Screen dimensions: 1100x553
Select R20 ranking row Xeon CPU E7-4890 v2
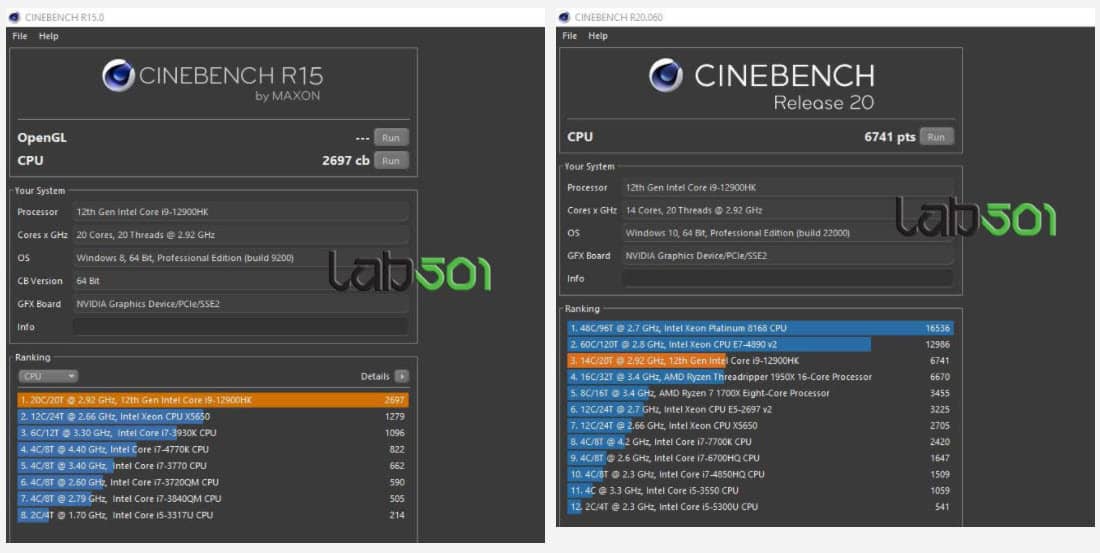(x=760, y=345)
